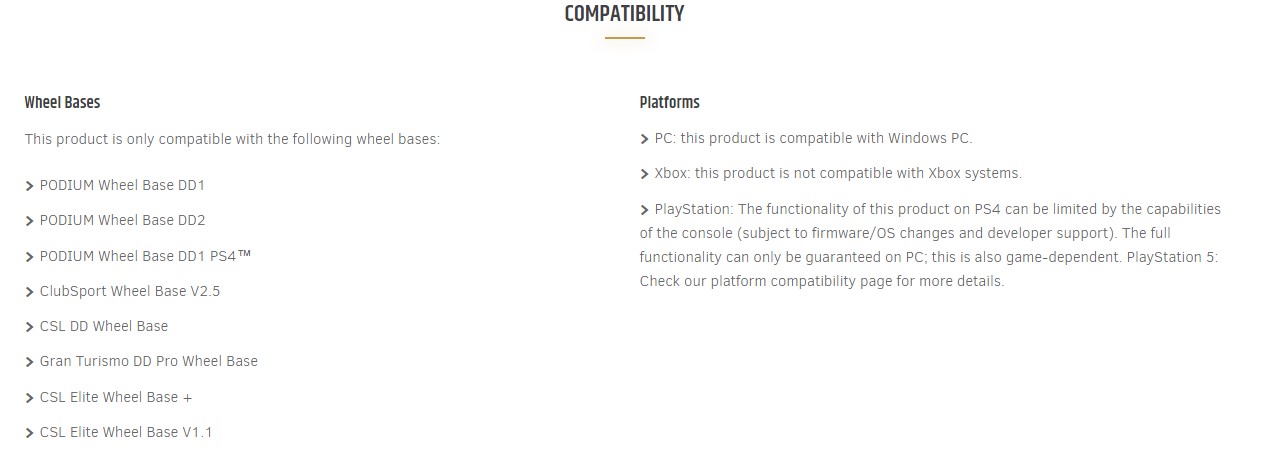
Task: Click the PC Windows compatibility statement
Action: point(813,138)
